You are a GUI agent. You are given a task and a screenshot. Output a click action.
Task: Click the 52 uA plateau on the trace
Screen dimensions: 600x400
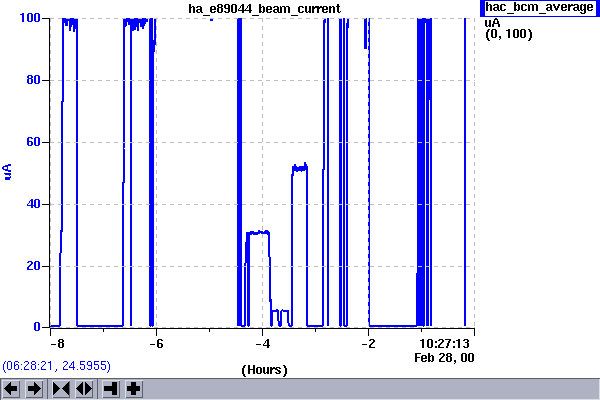point(299,167)
